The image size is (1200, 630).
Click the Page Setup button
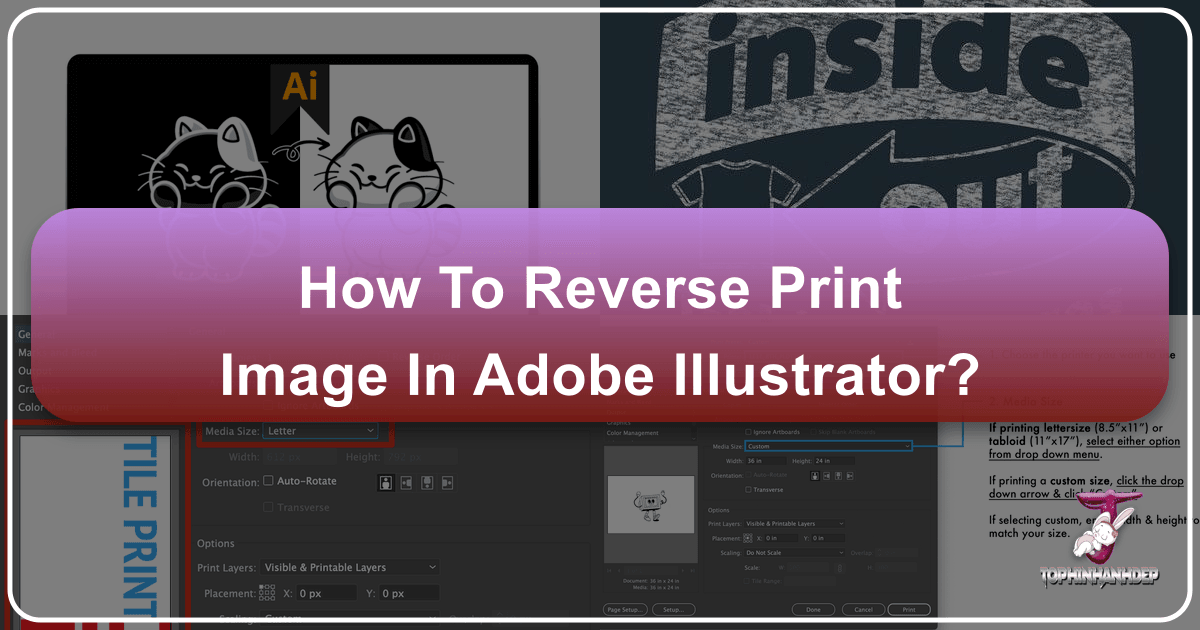coord(625,609)
